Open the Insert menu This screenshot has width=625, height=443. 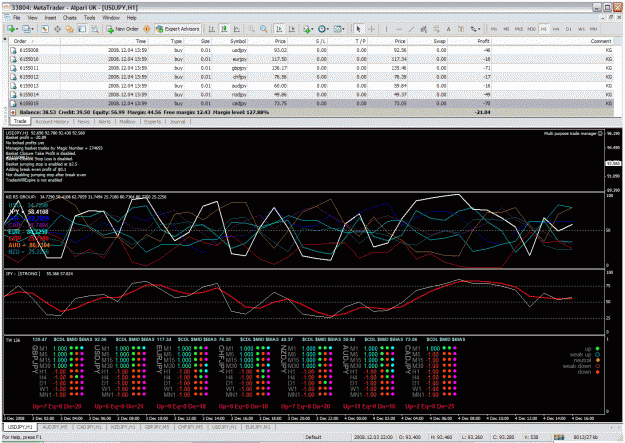click(x=50, y=18)
